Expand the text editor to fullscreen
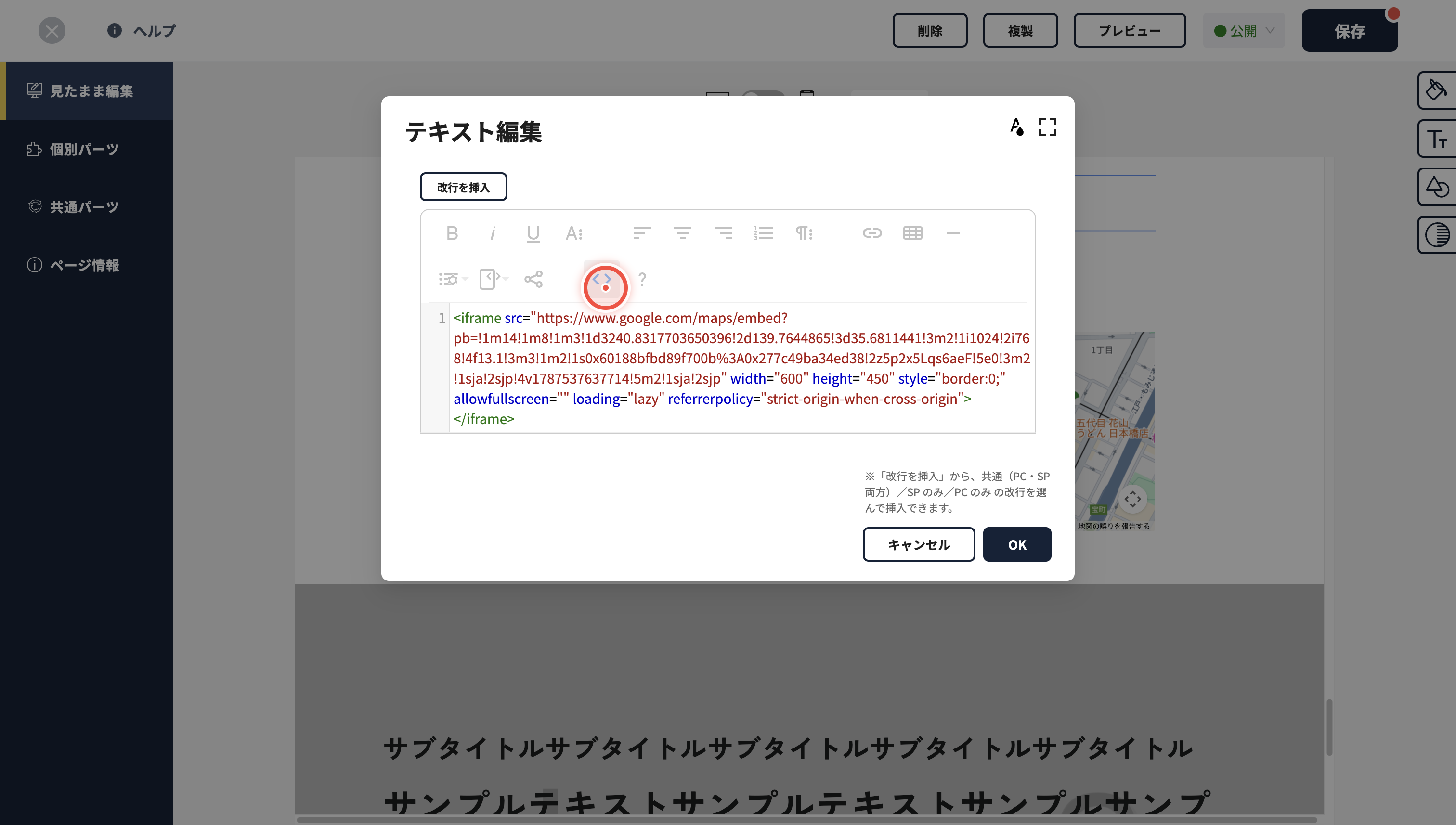 [x=1047, y=127]
